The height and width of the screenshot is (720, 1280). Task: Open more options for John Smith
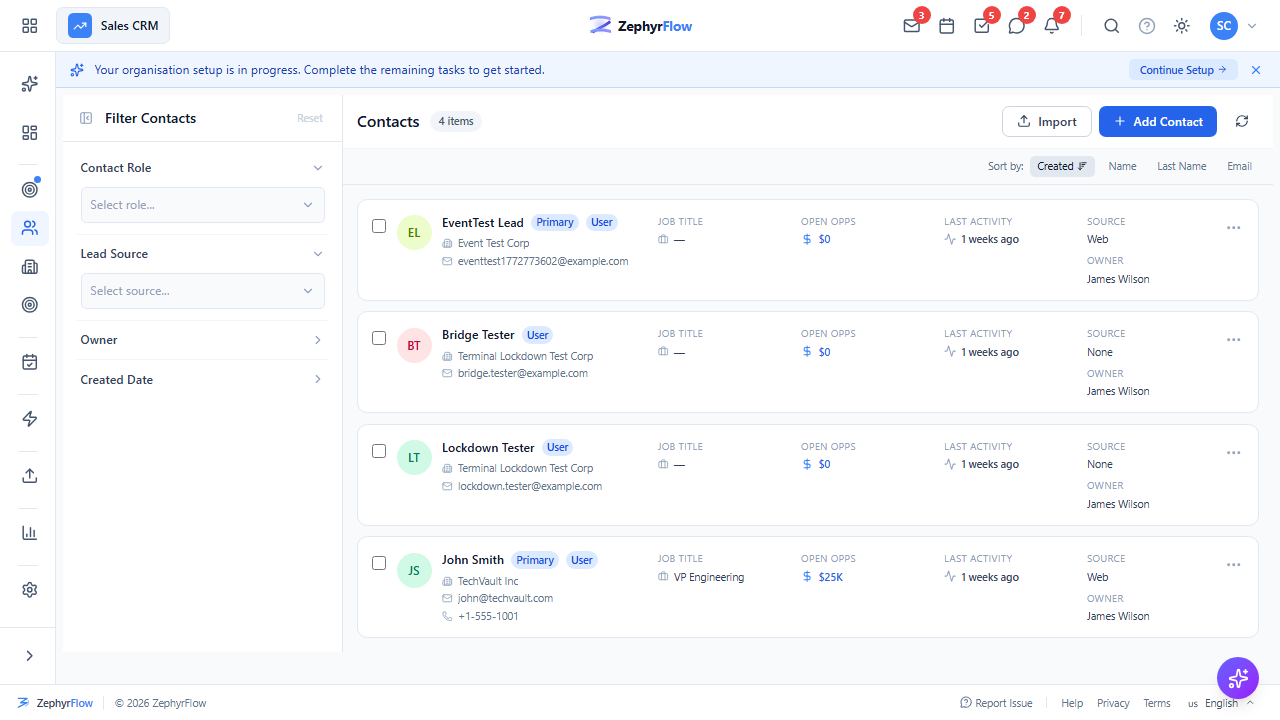click(x=1233, y=564)
